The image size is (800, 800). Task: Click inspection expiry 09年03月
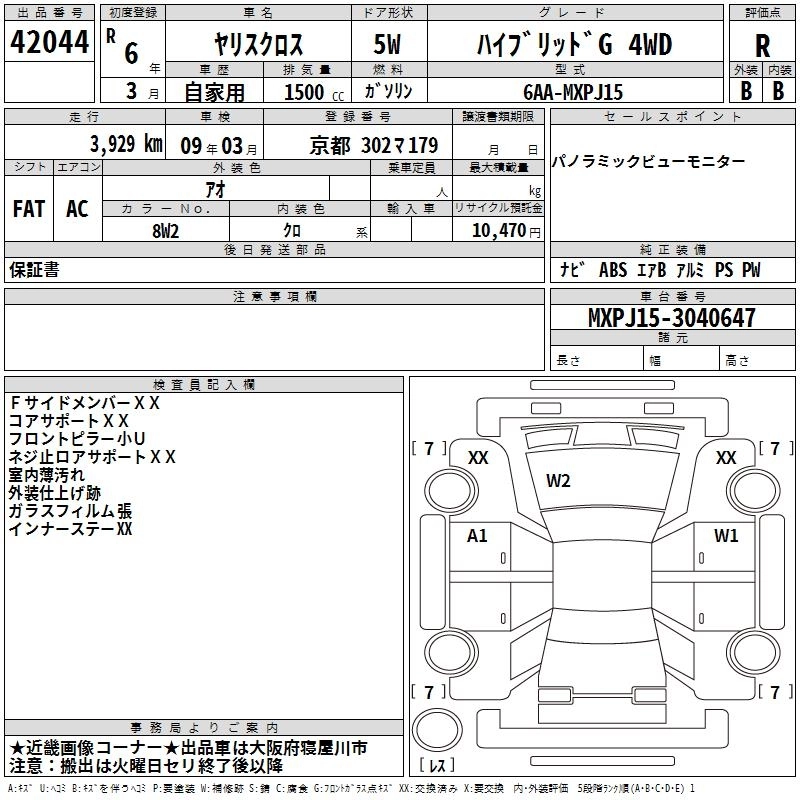coord(219,146)
